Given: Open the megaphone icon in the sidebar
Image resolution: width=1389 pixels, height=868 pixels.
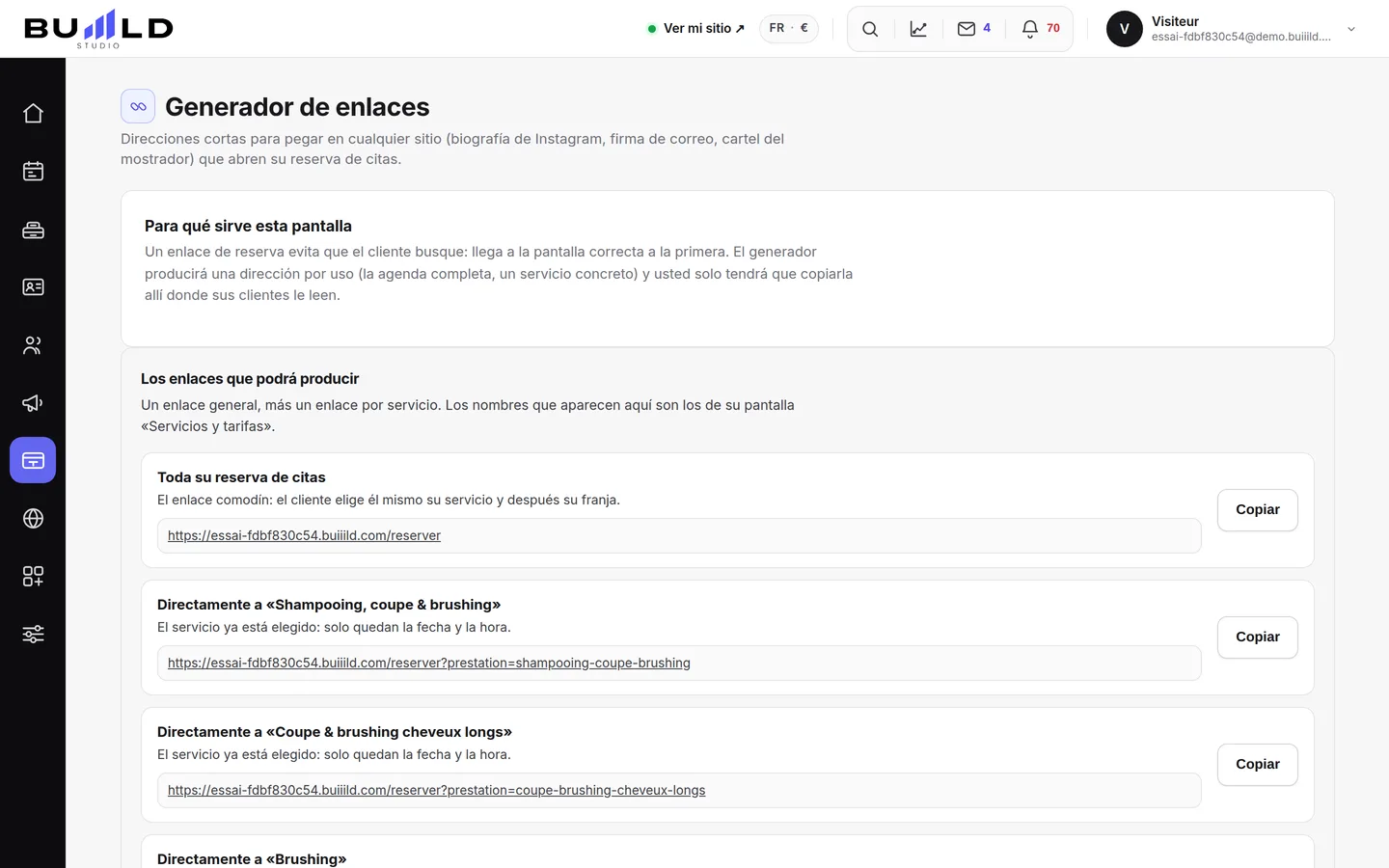Looking at the screenshot, I should (x=33, y=403).
